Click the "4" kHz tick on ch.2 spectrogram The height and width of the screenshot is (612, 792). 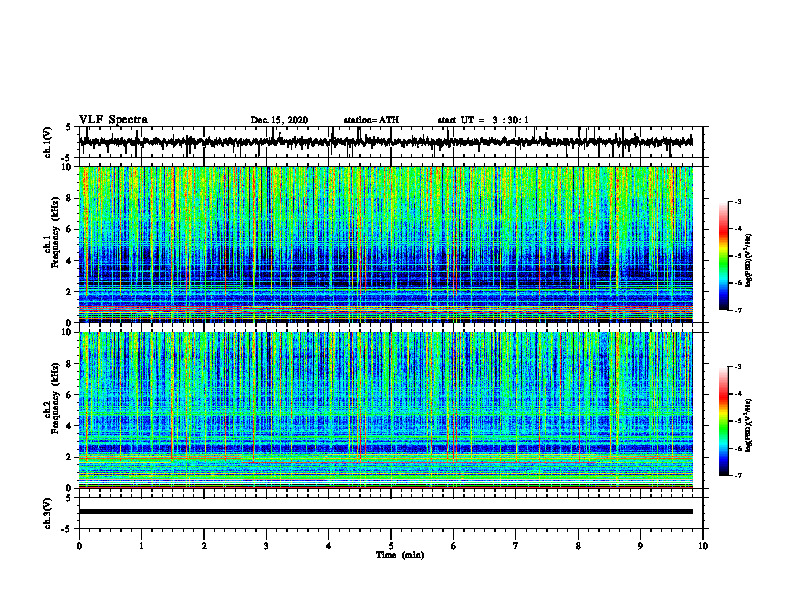coord(70,426)
